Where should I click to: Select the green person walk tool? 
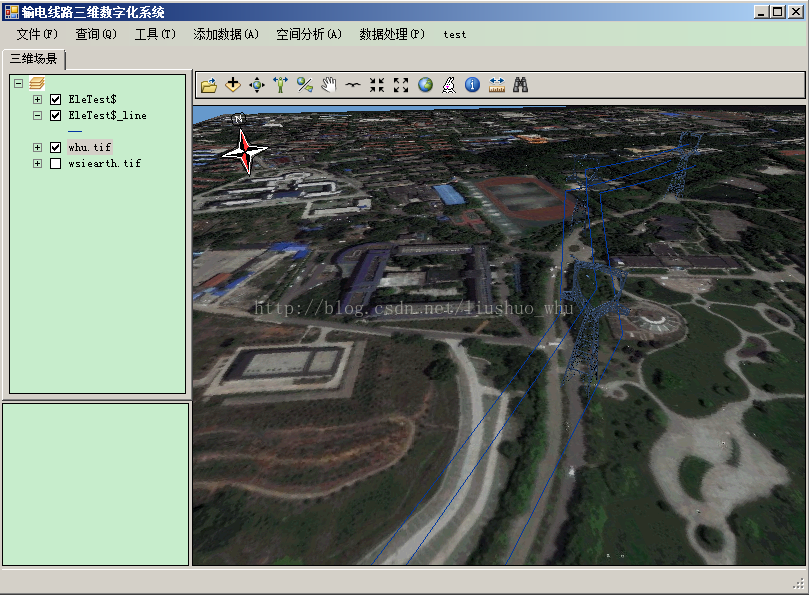click(x=281, y=85)
